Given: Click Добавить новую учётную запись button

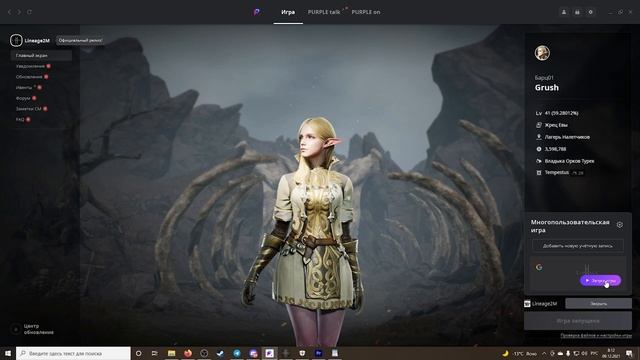Looking at the screenshot, I should [578, 246].
